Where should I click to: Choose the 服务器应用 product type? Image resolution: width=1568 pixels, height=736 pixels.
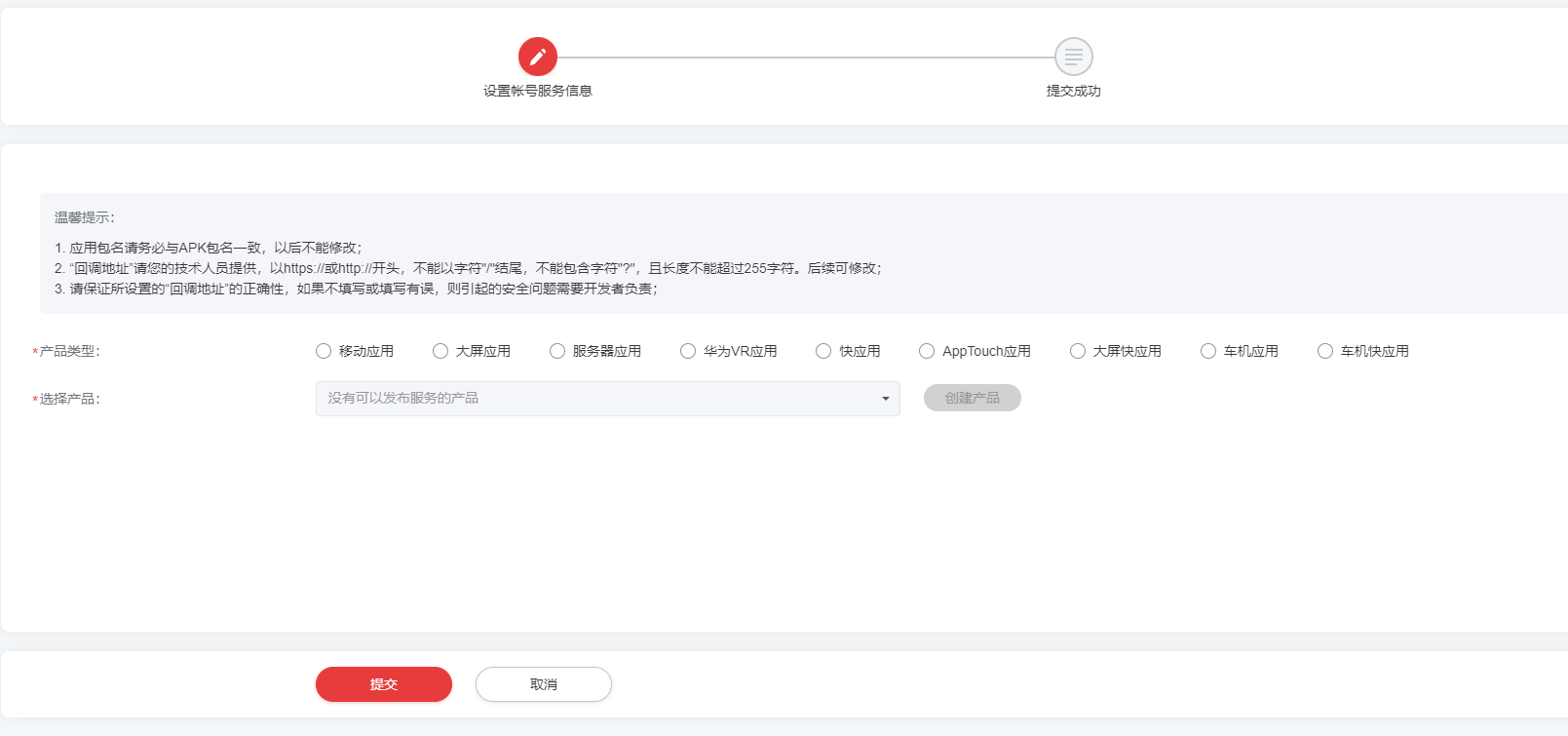557,351
